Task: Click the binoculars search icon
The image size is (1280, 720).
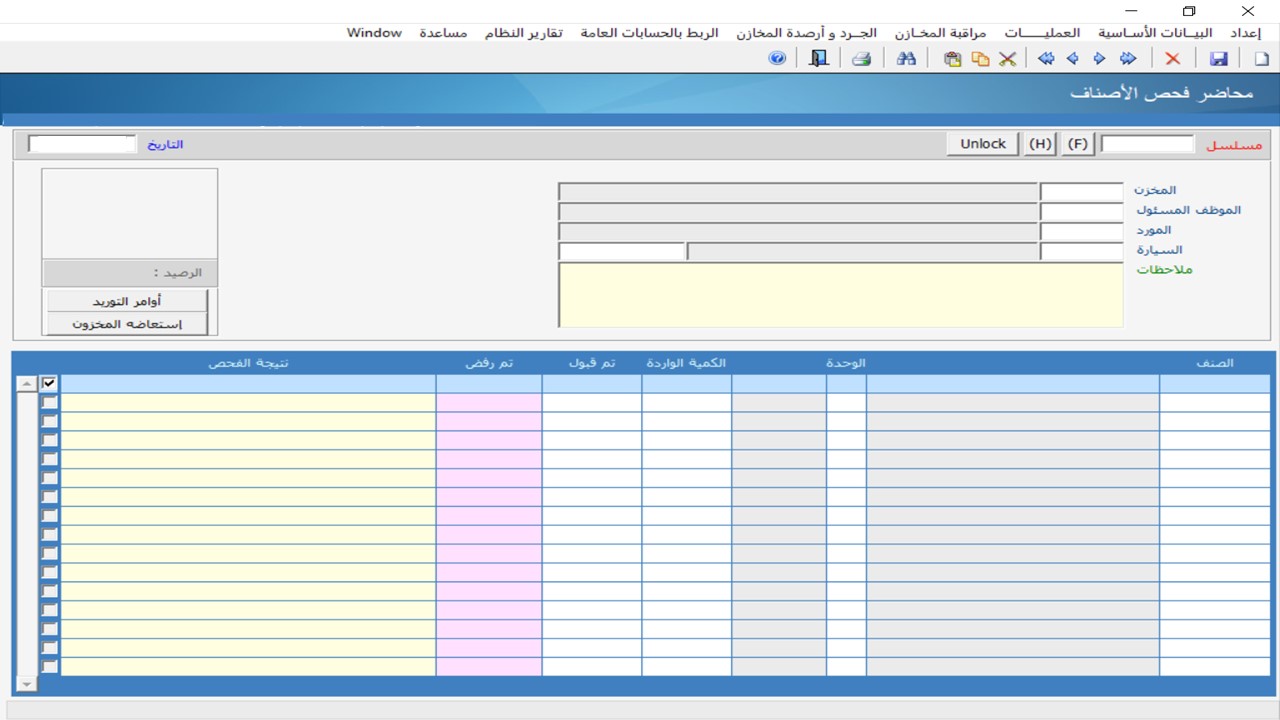Action: click(x=906, y=59)
